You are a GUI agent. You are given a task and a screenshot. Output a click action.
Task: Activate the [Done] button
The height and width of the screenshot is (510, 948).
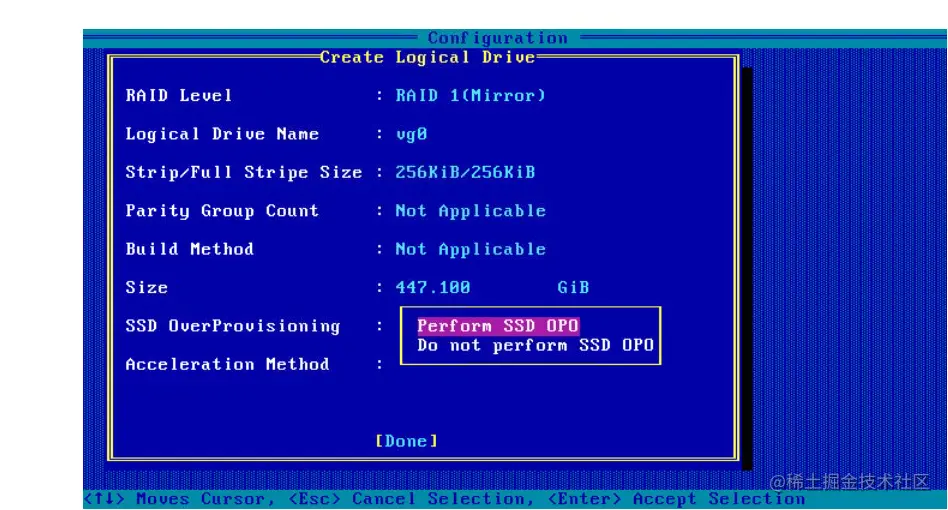coord(406,441)
